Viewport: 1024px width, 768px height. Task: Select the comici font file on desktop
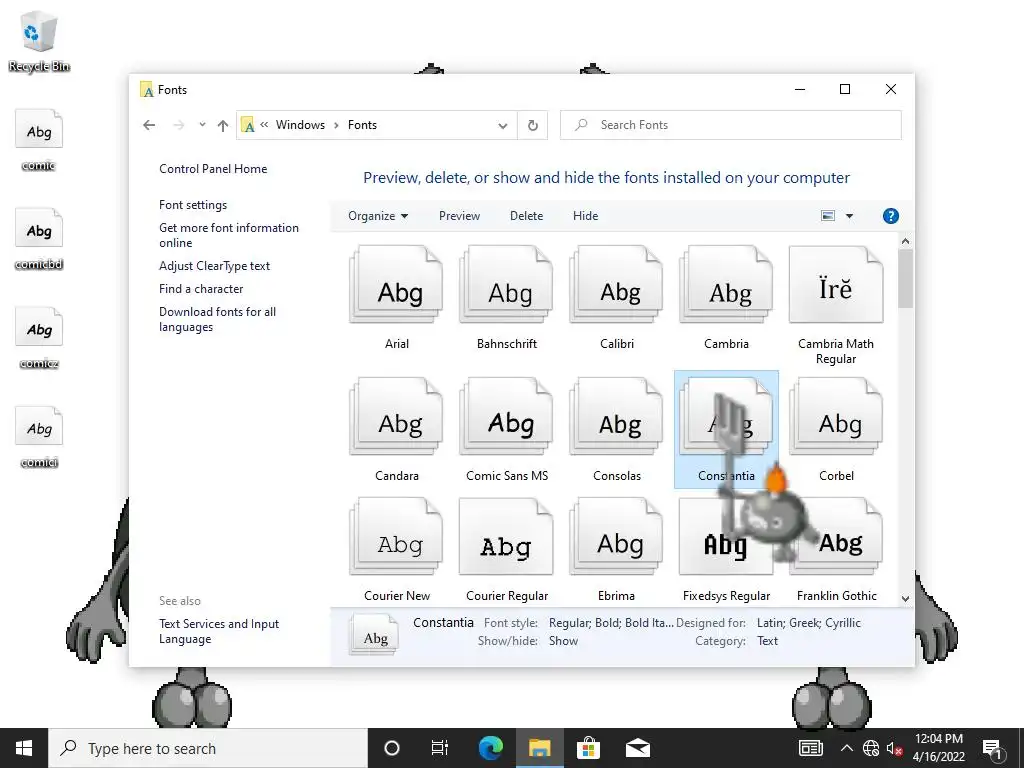tap(39, 438)
